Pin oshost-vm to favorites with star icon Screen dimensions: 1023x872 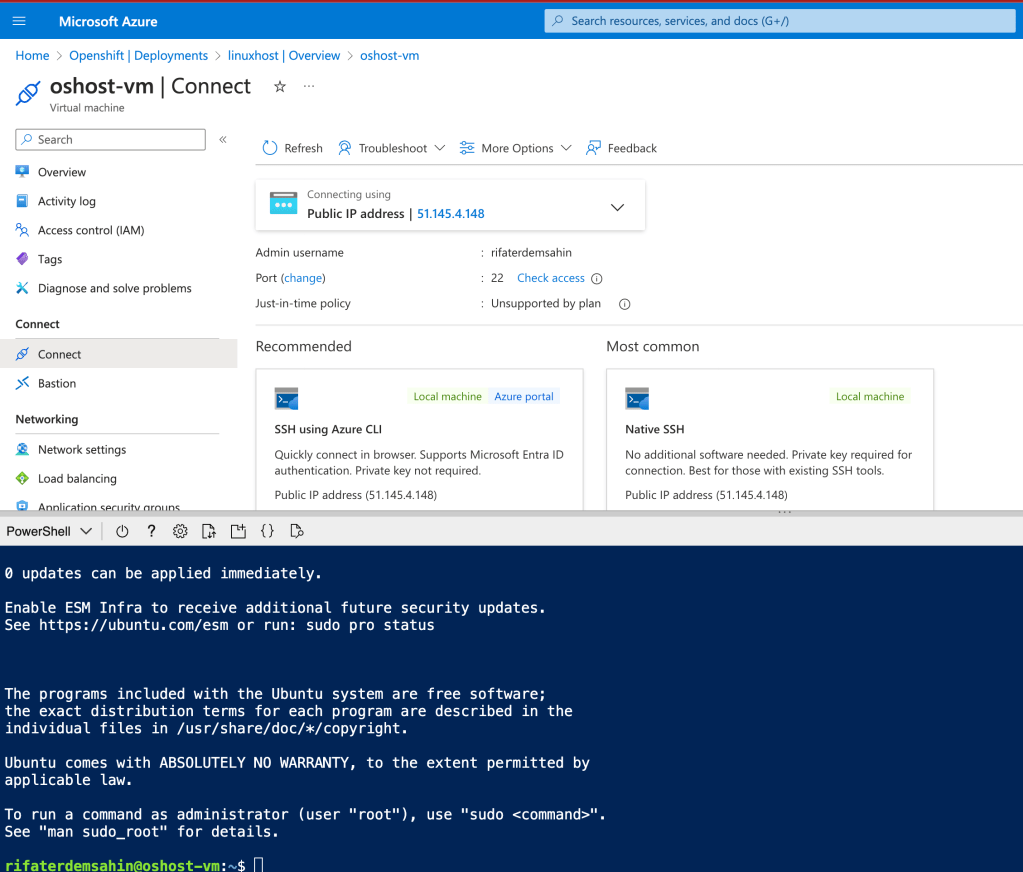(x=280, y=86)
